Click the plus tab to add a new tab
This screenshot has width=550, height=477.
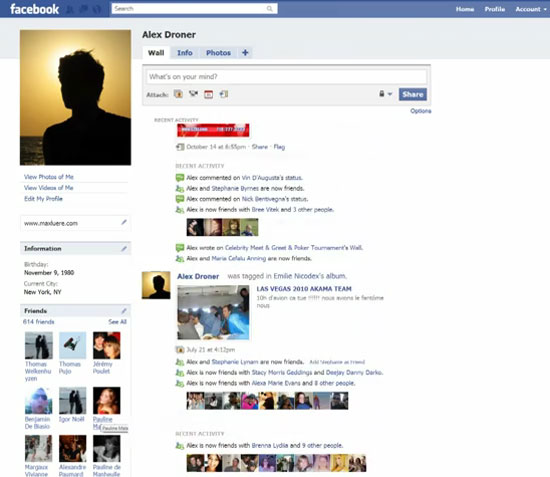(x=245, y=53)
